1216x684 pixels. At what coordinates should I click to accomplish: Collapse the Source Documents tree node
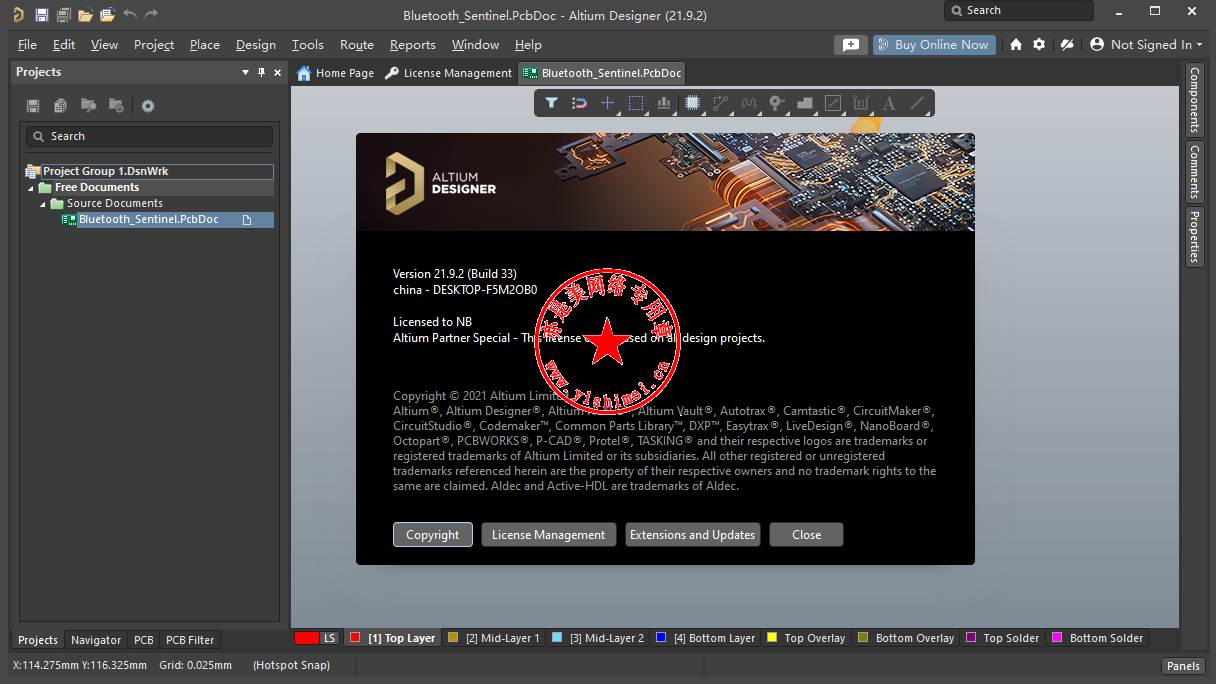(x=43, y=204)
